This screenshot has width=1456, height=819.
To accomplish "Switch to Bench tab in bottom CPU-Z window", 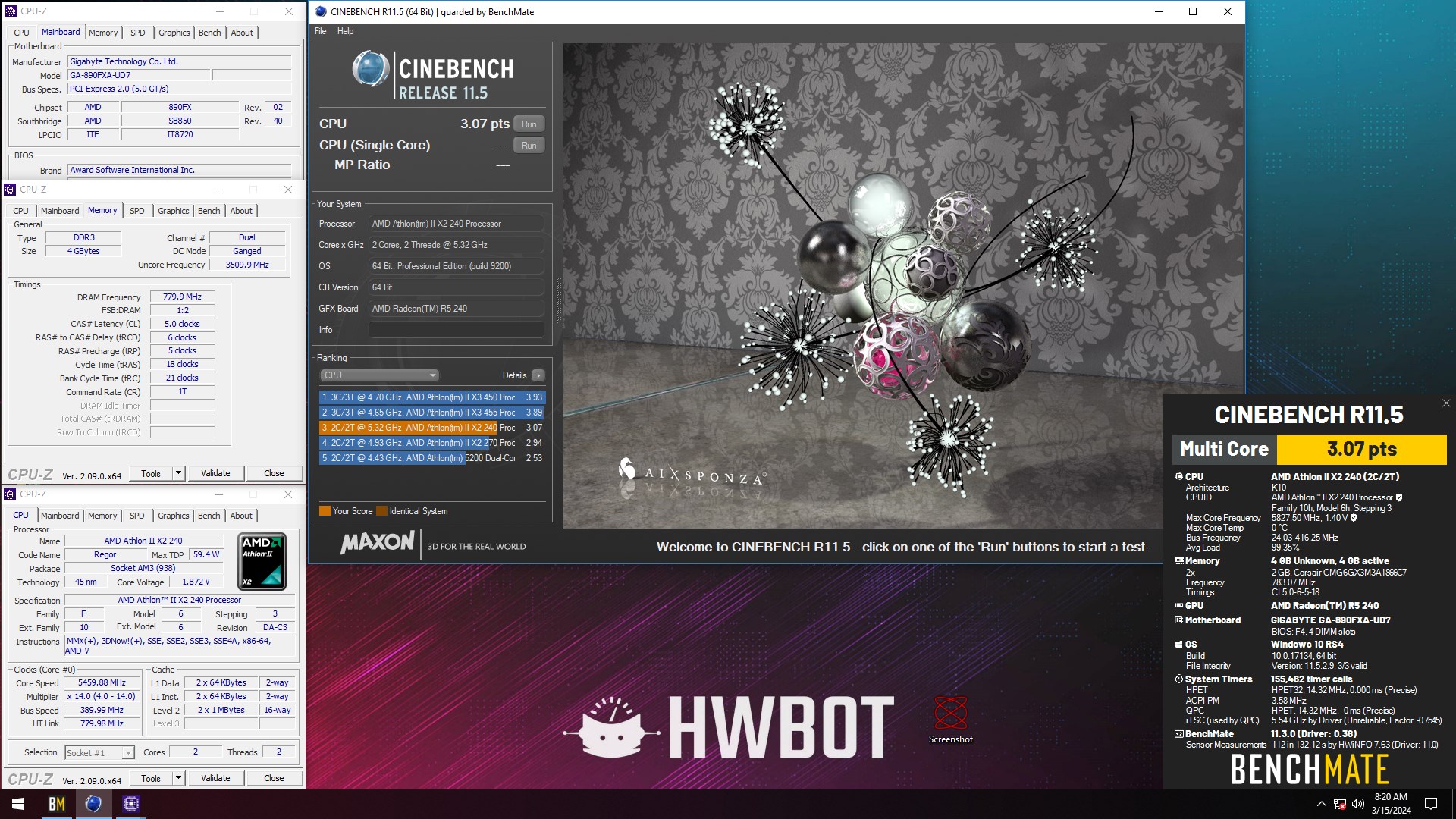I will click(x=209, y=516).
